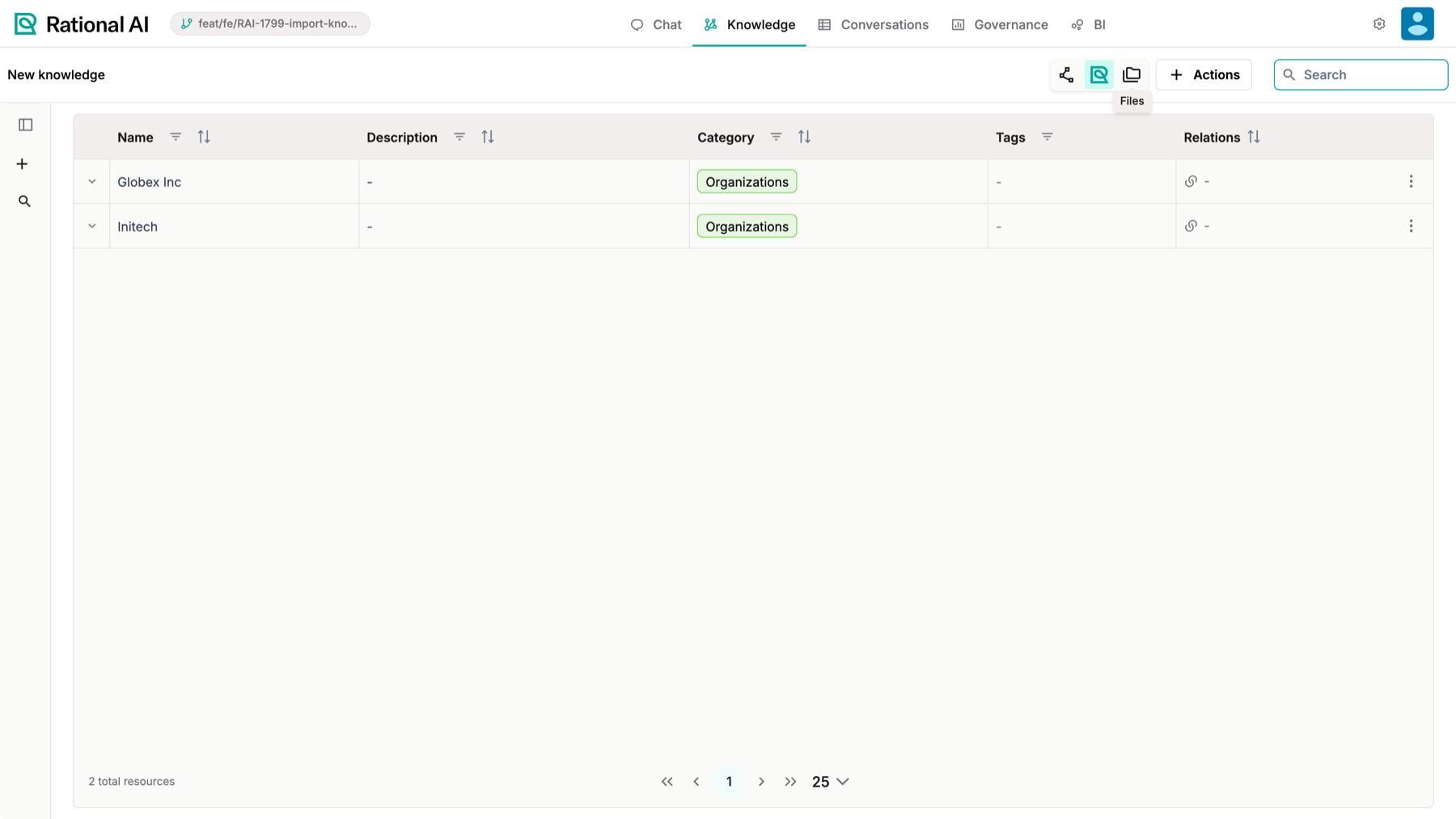
Task: Sort by Relations column
Action: 1254,137
